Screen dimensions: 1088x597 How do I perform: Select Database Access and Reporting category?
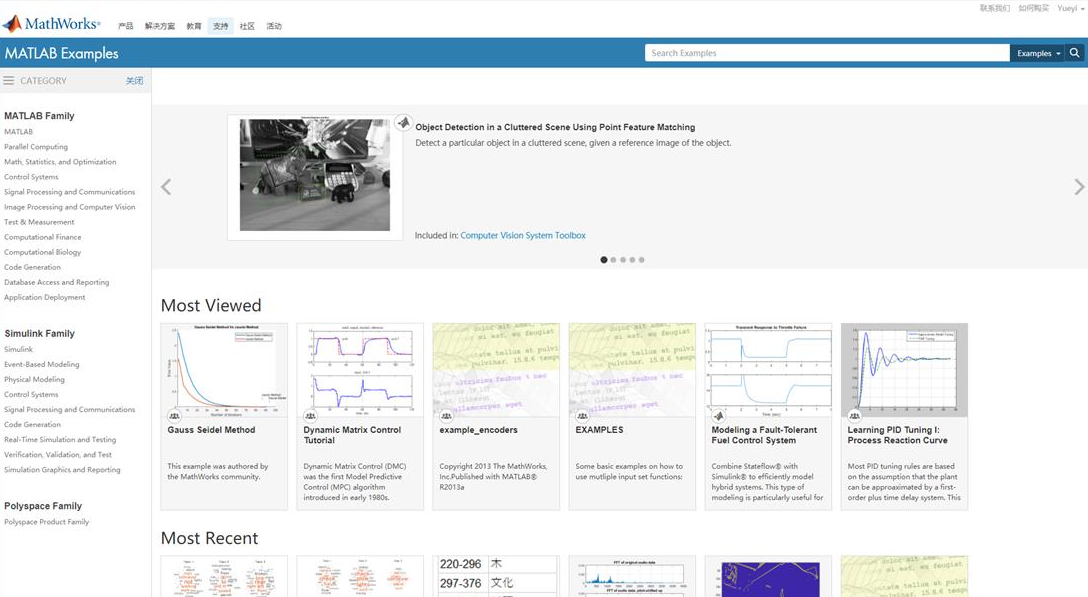point(57,282)
